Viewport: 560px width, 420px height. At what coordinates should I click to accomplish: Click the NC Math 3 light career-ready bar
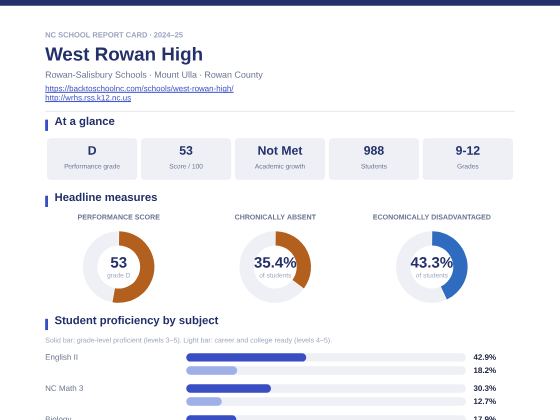(204, 401)
